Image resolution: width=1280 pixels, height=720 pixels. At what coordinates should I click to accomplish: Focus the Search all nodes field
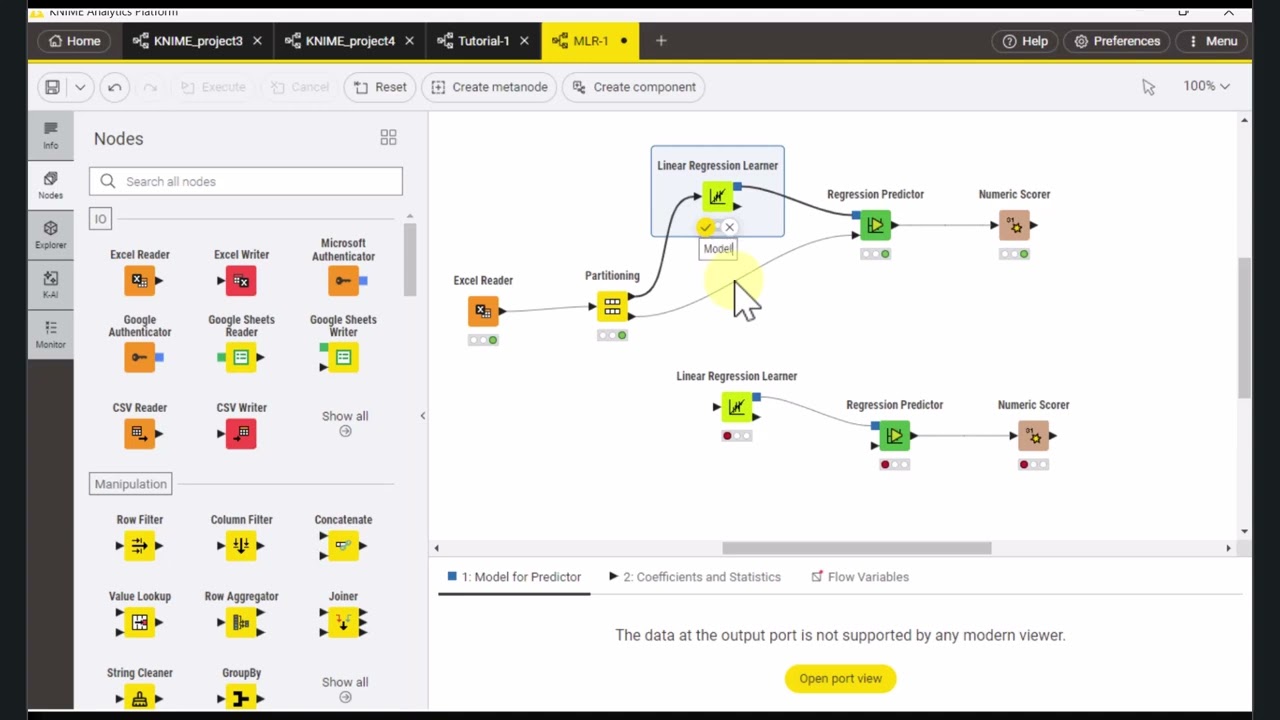[x=246, y=181]
